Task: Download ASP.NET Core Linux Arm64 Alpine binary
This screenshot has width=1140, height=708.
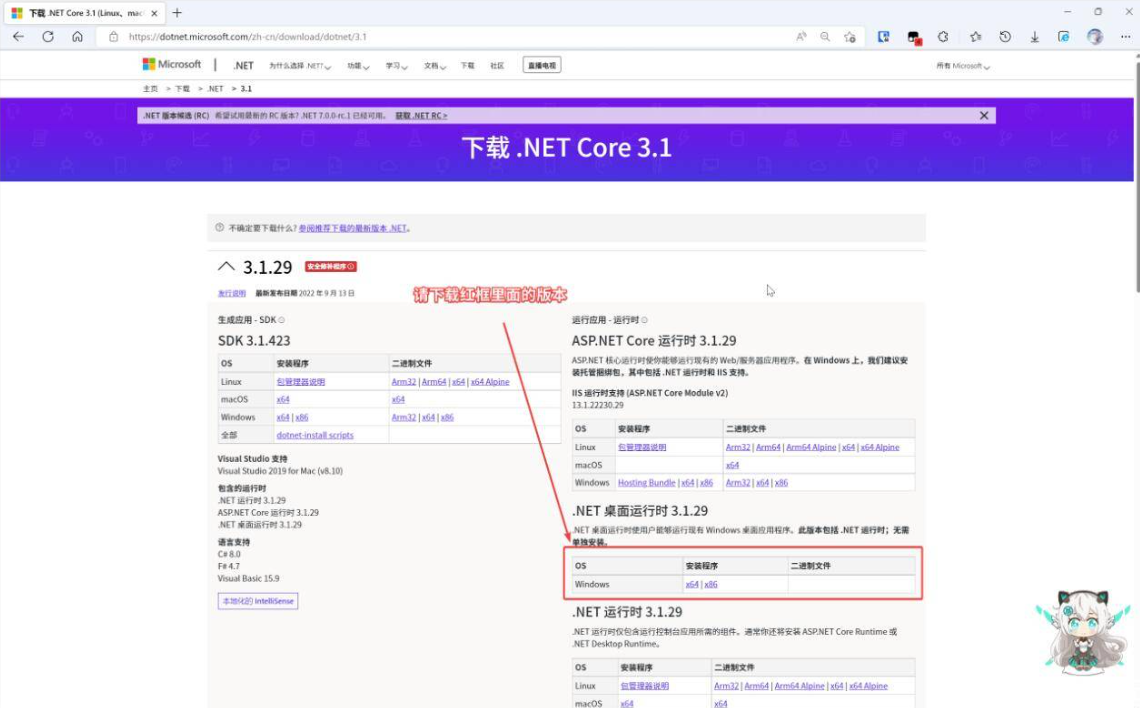Action: (x=811, y=447)
